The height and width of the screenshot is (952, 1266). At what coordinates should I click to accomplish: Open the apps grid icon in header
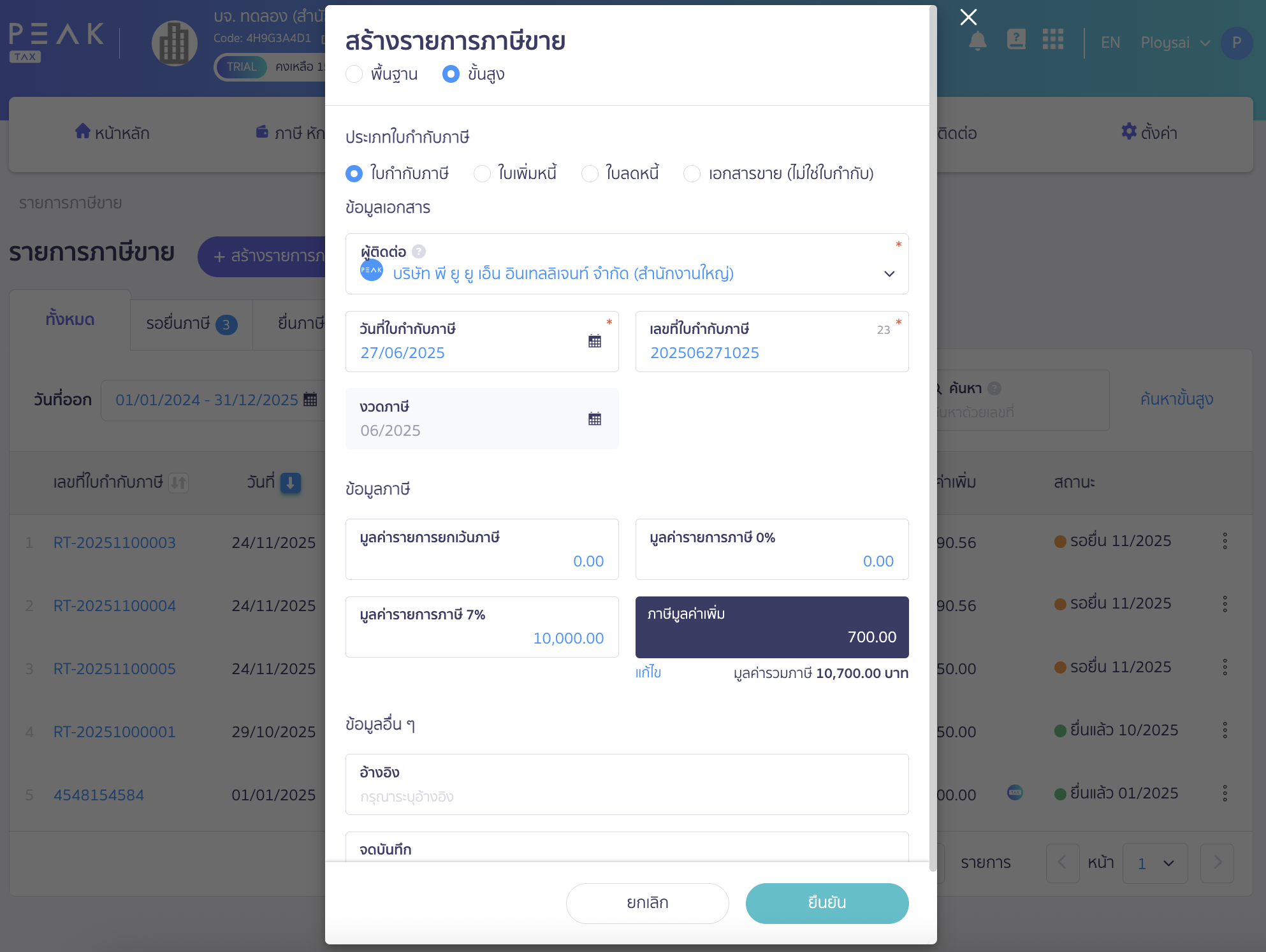click(x=1053, y=40)
